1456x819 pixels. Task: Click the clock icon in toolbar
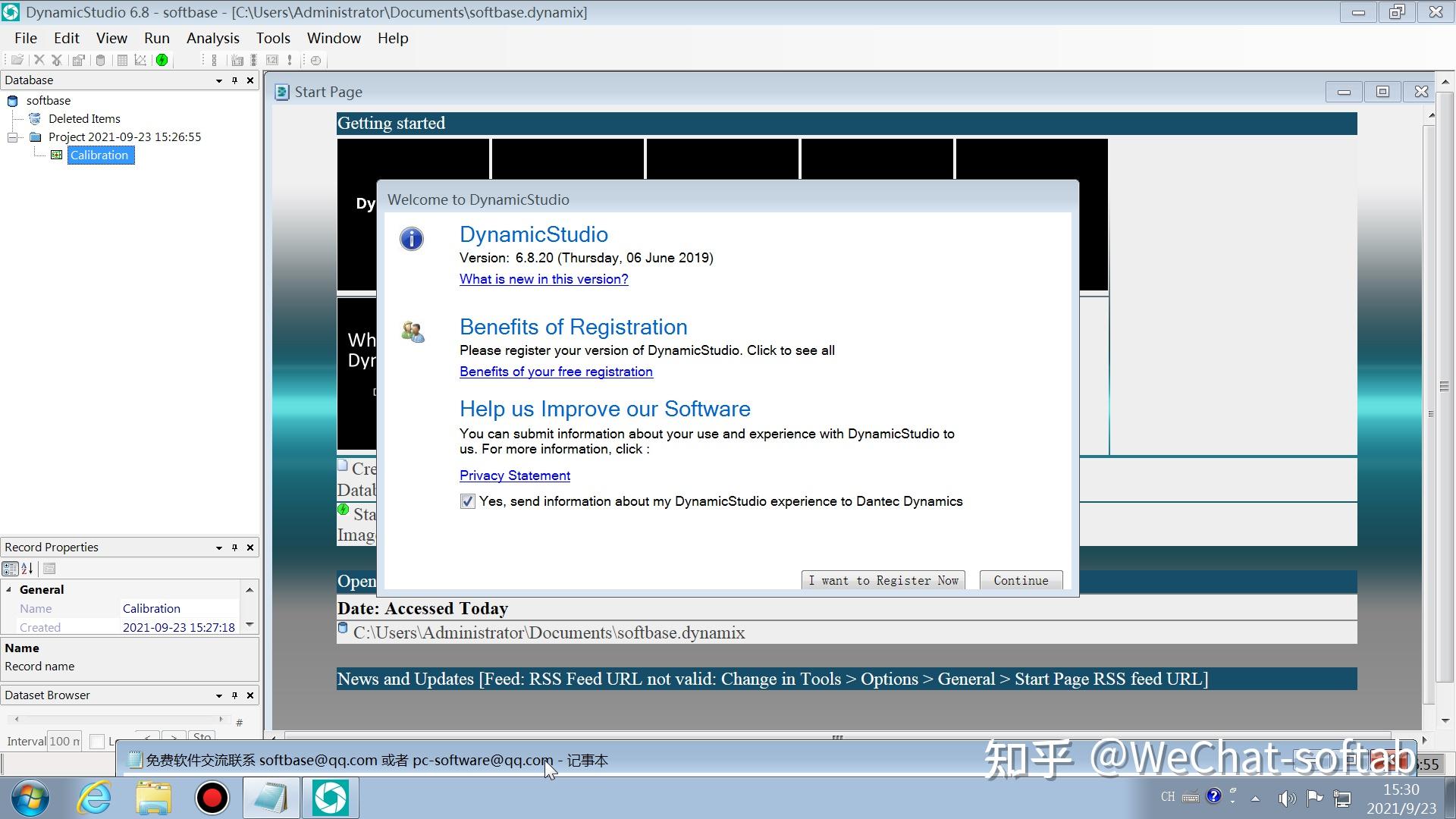316,60
